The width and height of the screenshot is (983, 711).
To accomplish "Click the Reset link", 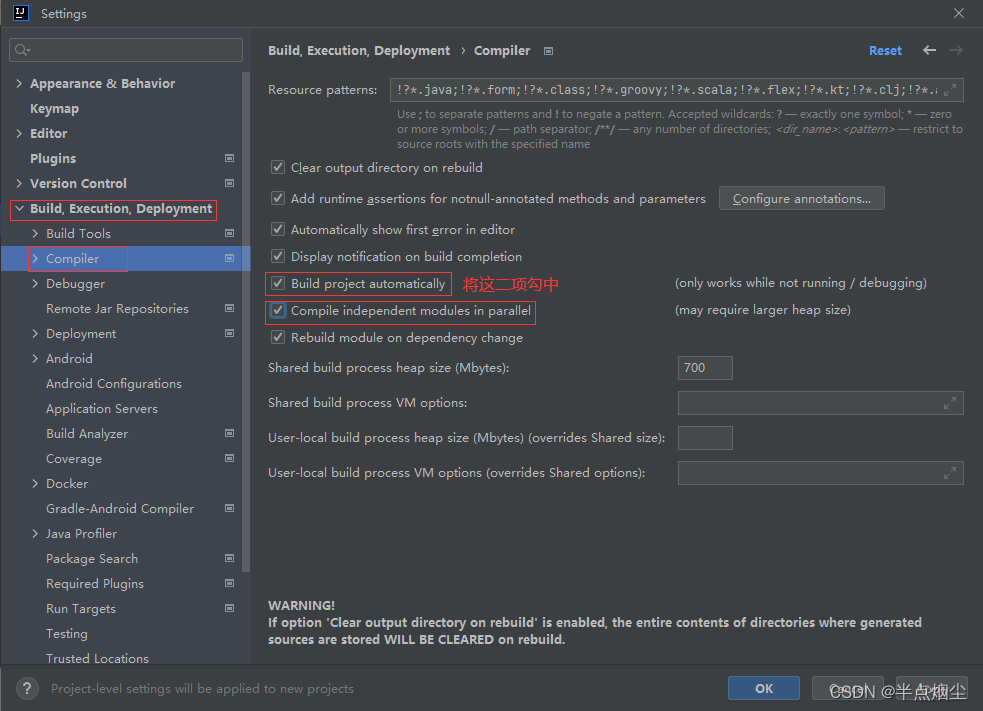I will (885, 51).
